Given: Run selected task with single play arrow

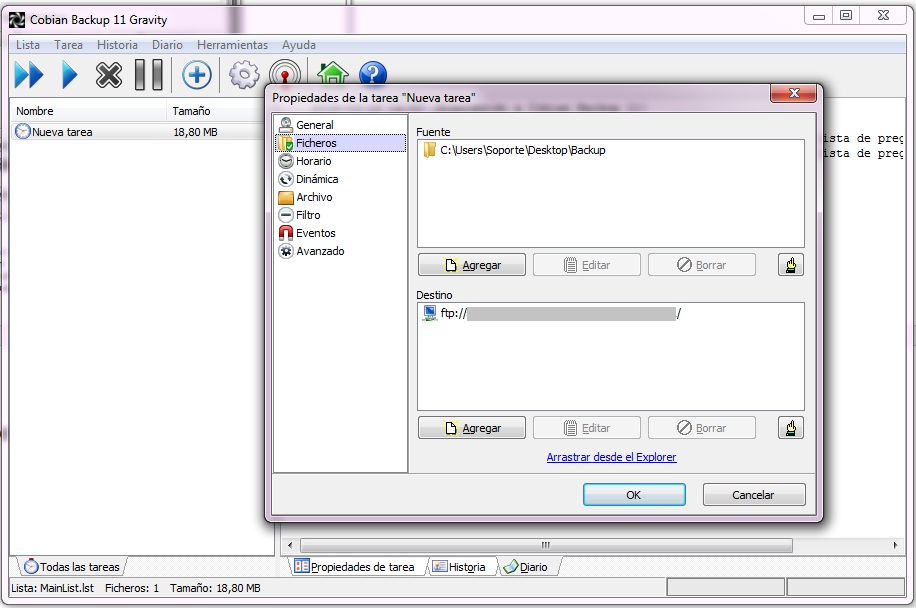Looking at the screenshot, I should pyautogui.click(x=70, y=75).
